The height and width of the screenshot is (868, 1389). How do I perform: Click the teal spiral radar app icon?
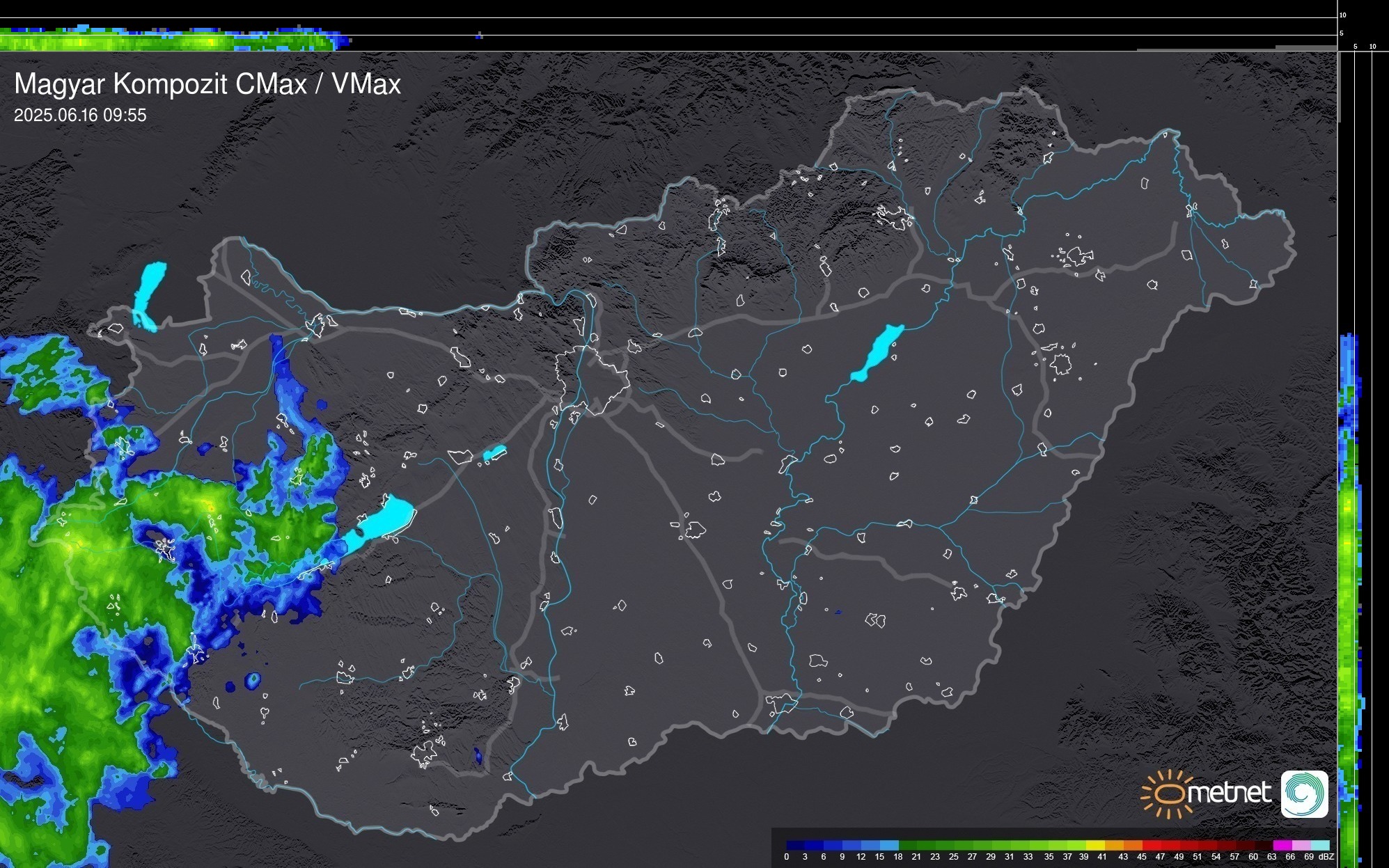[1304, 794]
